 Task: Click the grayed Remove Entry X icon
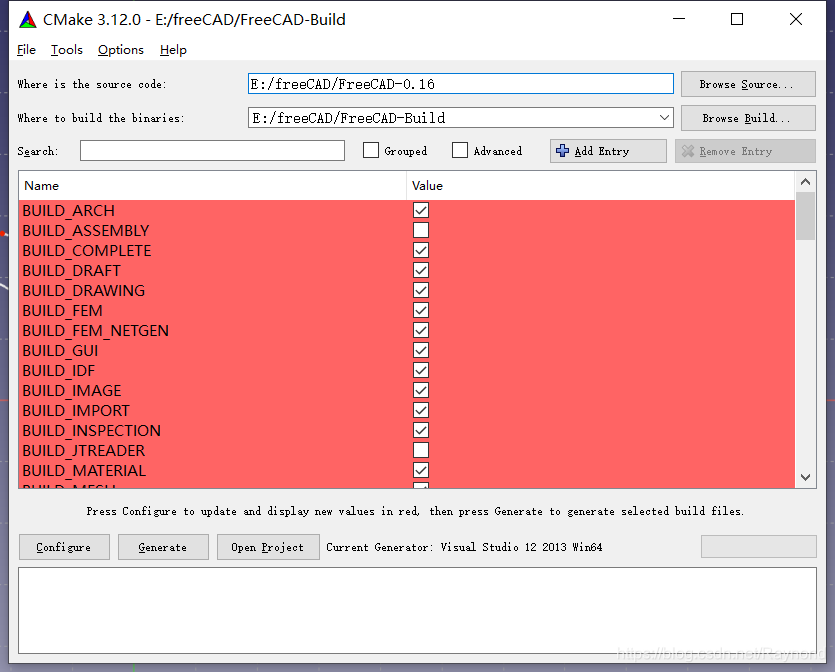[687, 151]
